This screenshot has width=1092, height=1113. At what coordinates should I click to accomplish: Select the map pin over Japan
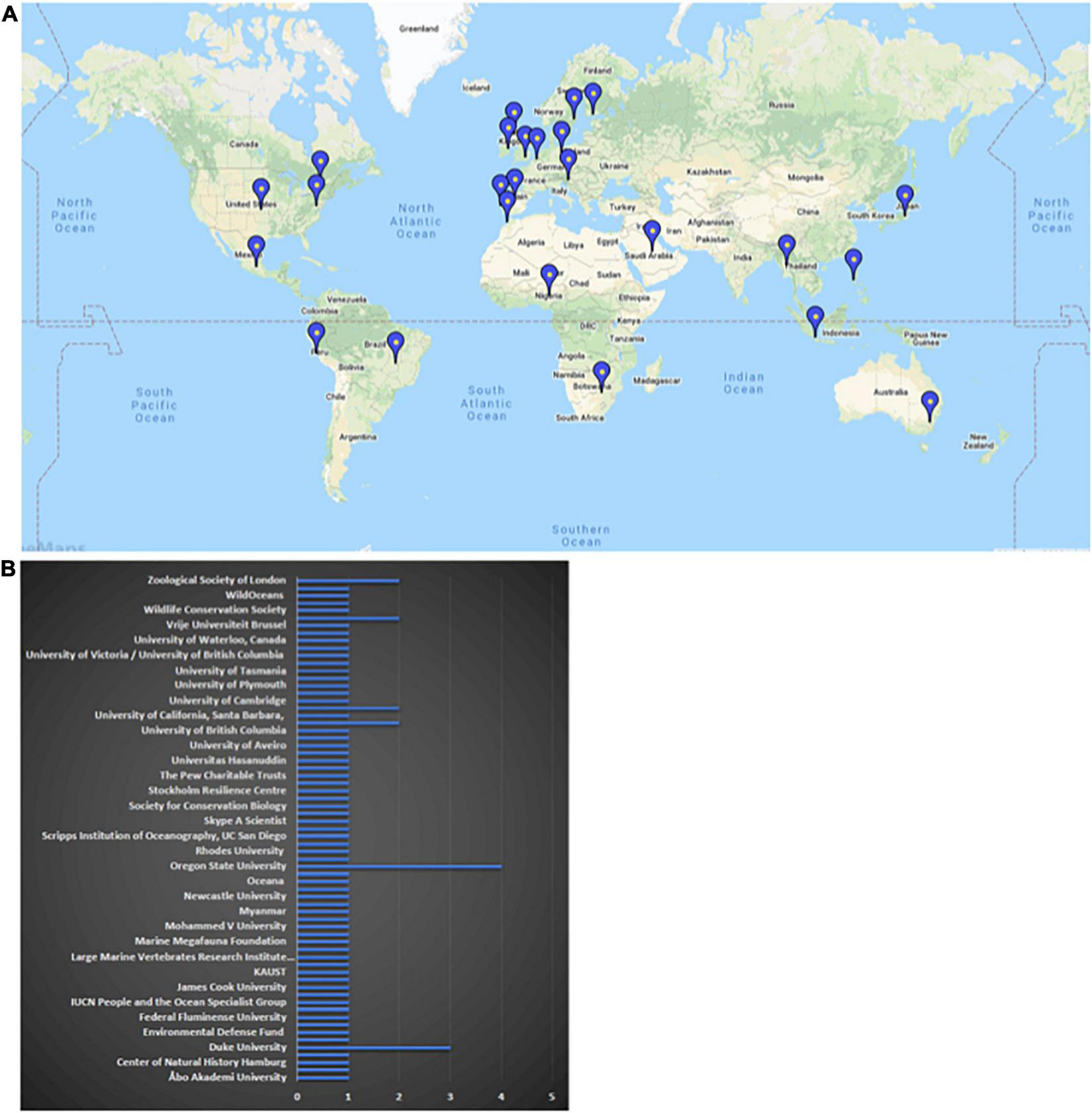tap(905, 197)
